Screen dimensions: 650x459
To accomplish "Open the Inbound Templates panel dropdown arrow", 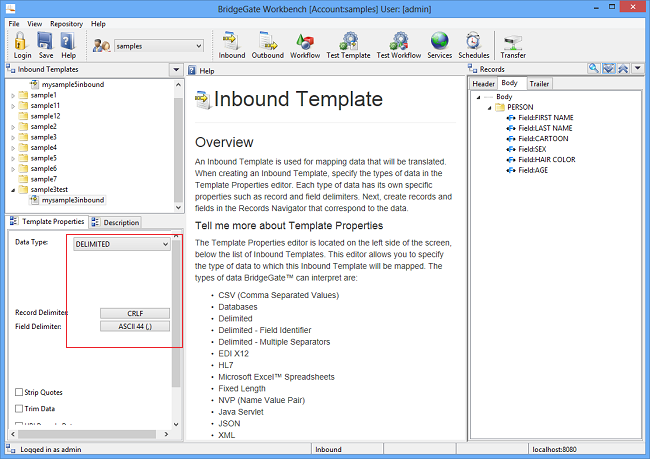I will [176, 69].
